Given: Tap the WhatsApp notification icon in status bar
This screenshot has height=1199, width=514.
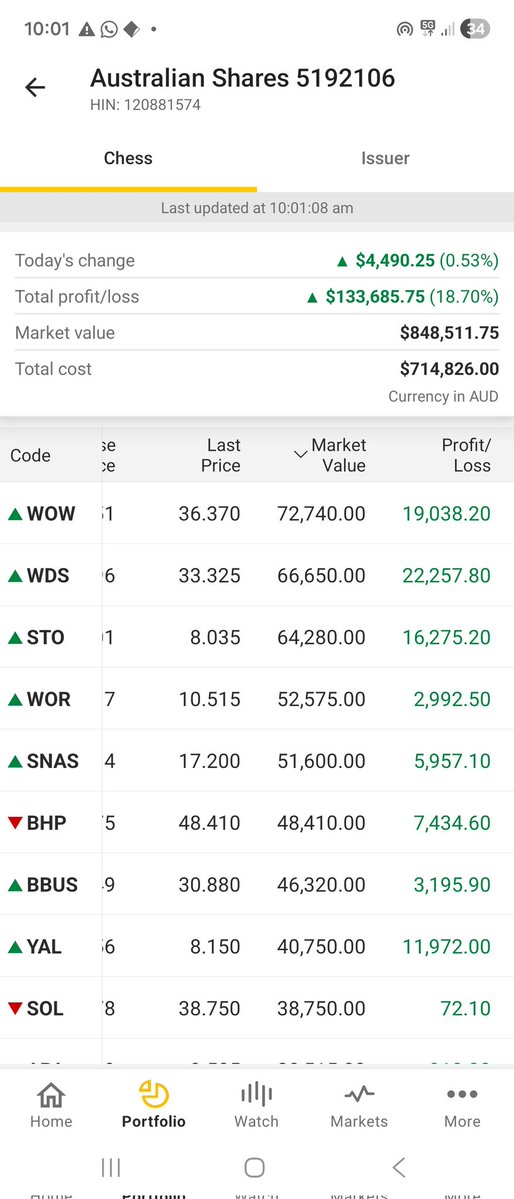Looking at the screenshot, I should point(109,29).
